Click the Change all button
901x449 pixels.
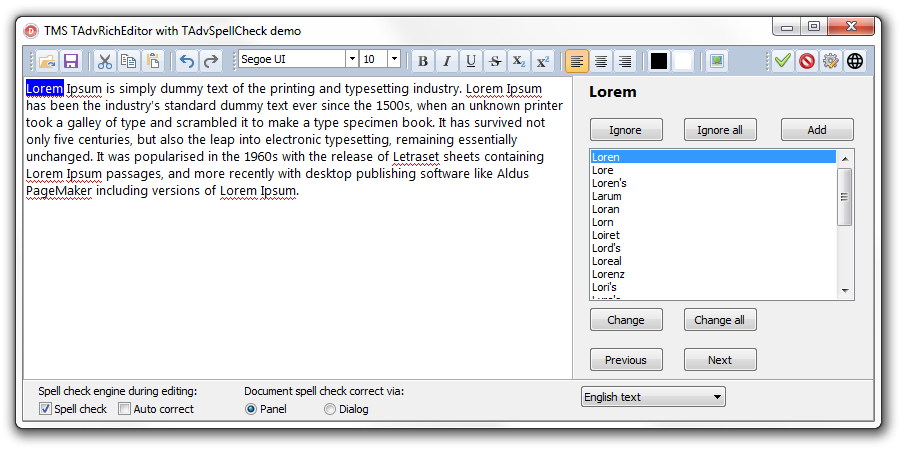click(x=720, y=320)
